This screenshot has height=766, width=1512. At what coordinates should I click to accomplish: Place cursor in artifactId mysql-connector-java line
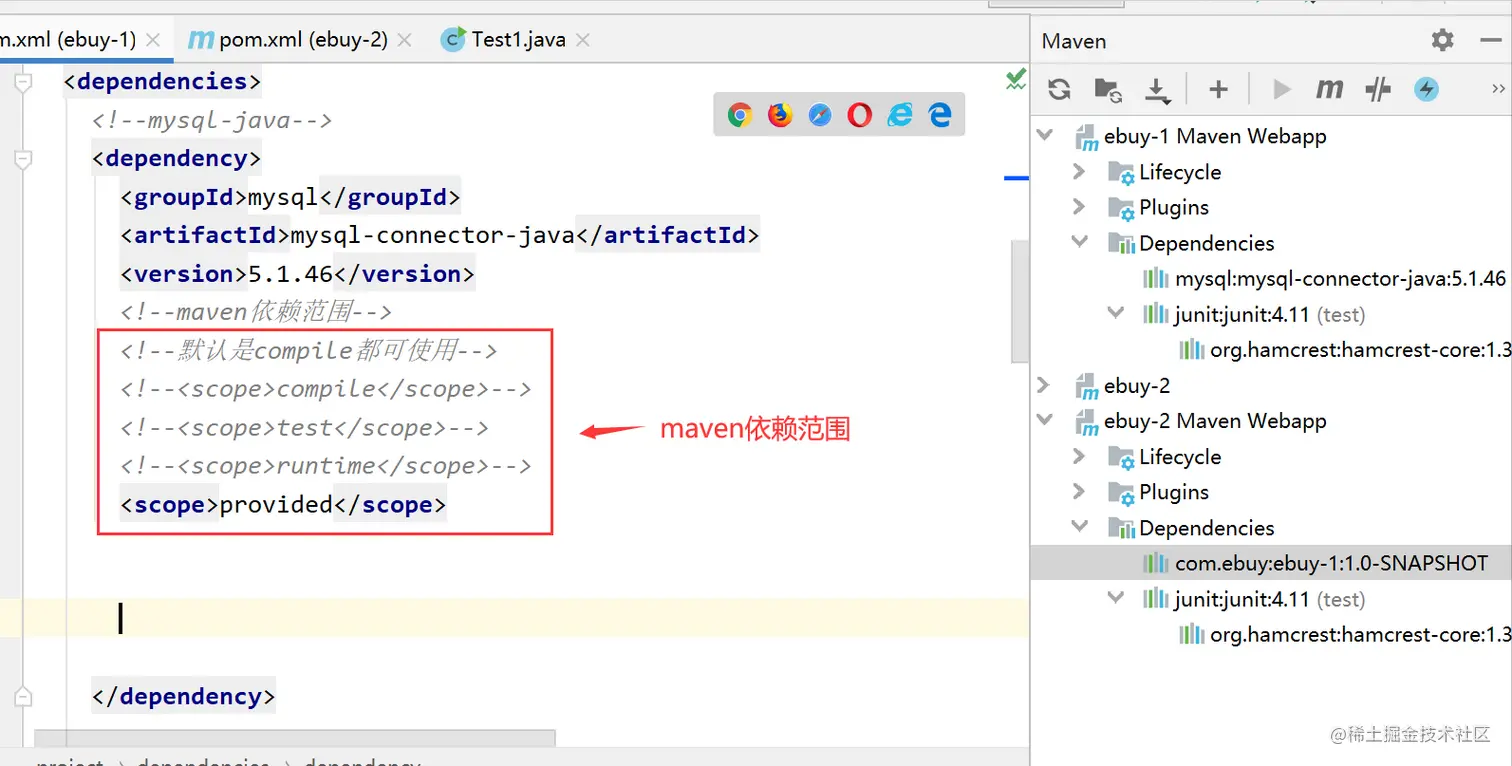(x=440, y=236)
